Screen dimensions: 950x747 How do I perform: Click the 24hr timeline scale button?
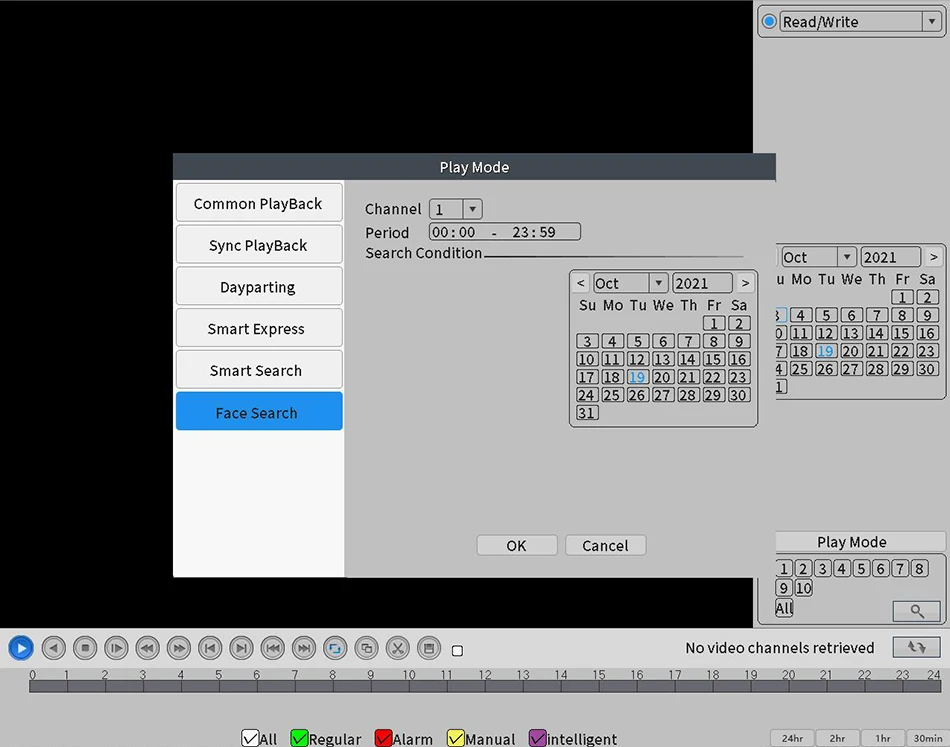tap(791, 737)
